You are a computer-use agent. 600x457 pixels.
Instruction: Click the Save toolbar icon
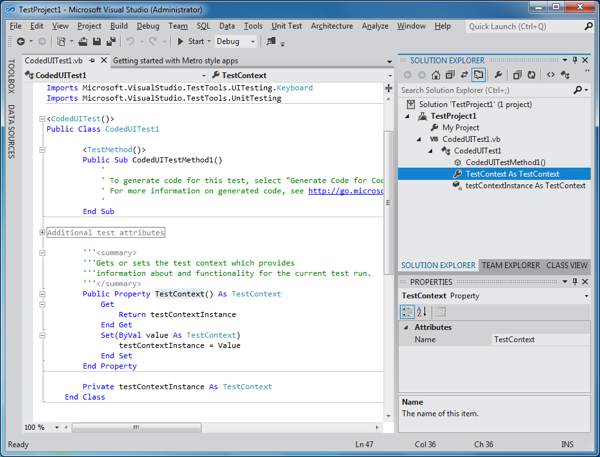coord(97,41)
